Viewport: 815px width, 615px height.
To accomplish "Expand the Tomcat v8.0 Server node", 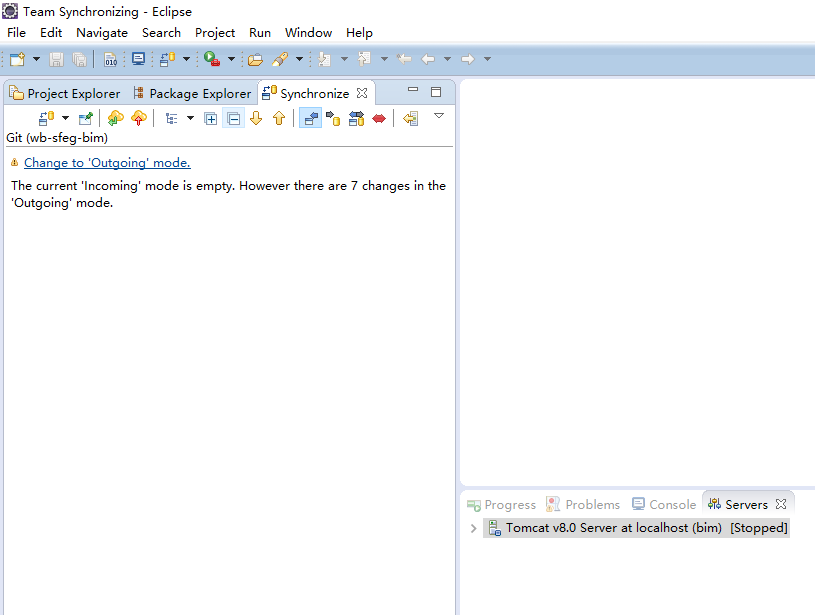I will (x=474, y=528).
